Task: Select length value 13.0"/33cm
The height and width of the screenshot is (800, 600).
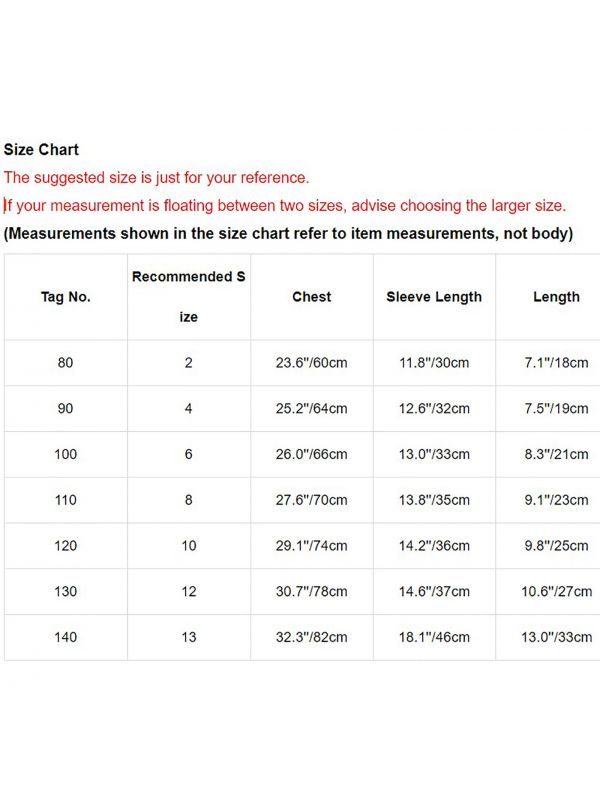Action: 557,637
